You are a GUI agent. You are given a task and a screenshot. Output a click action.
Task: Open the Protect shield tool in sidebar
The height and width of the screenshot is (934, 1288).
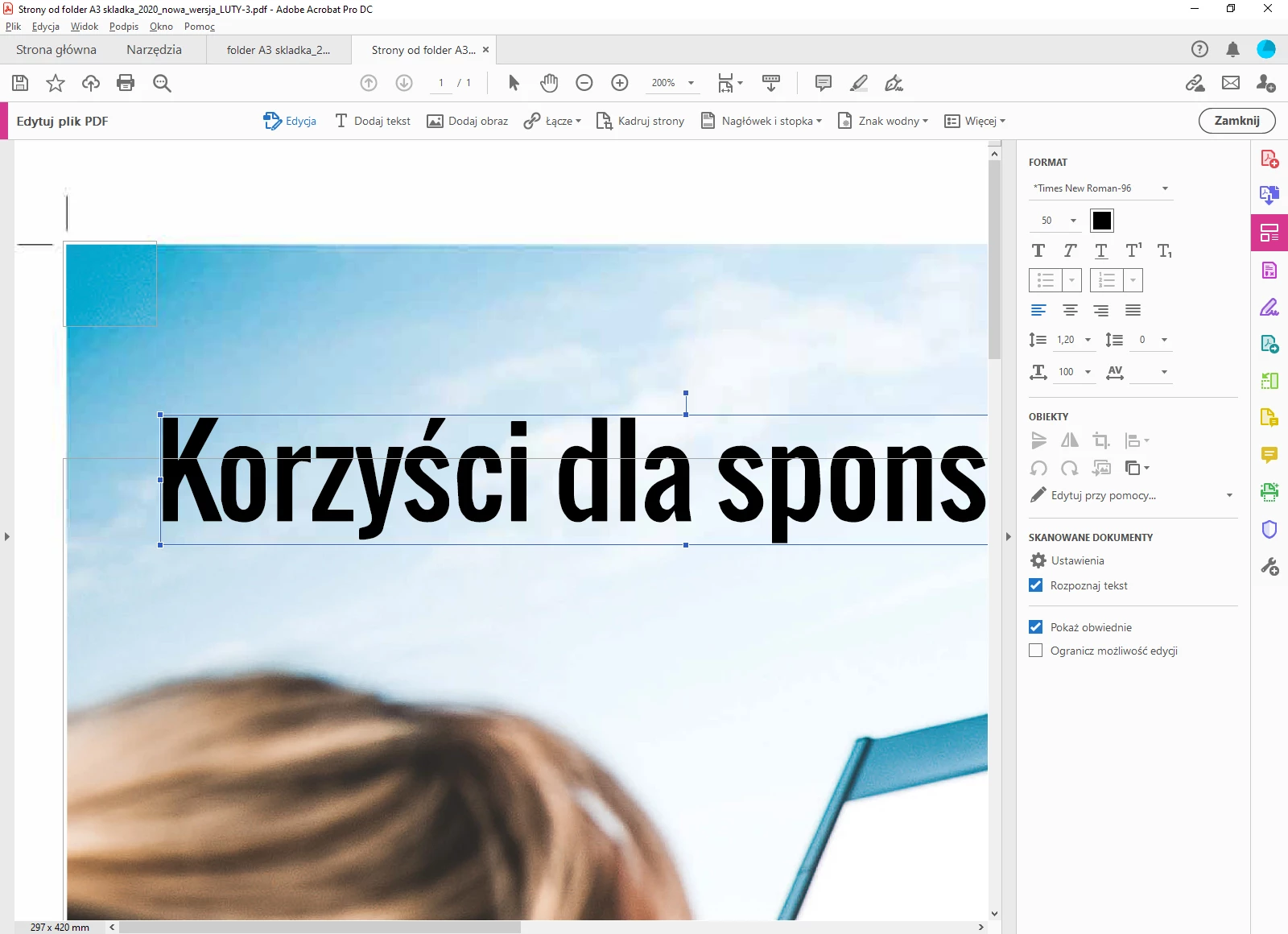click(1269, 529)
